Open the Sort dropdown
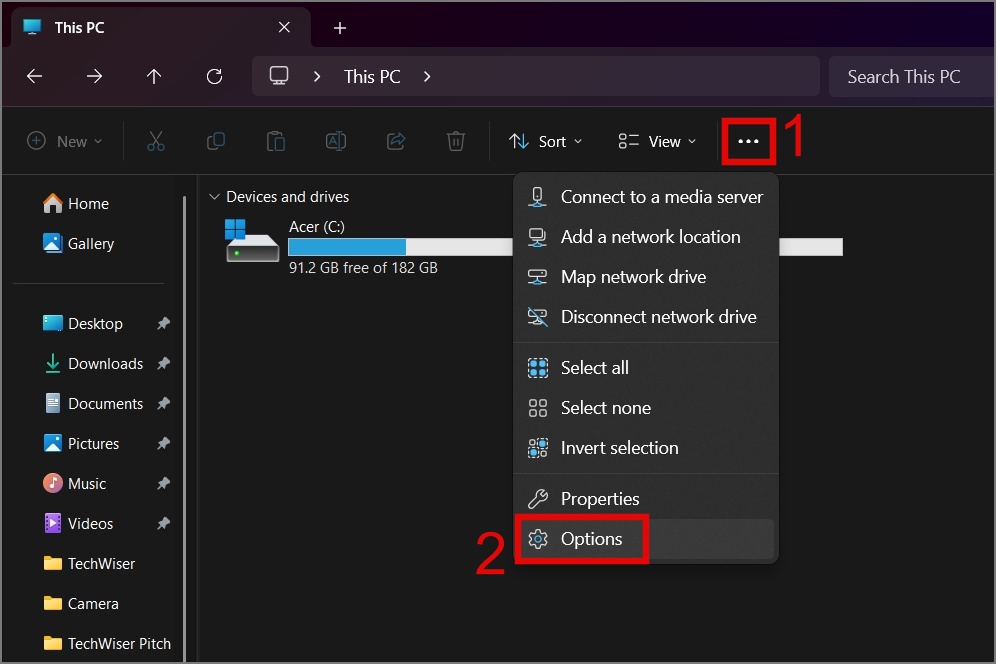Viewport: 996px width, 664px height. [546, 141]
